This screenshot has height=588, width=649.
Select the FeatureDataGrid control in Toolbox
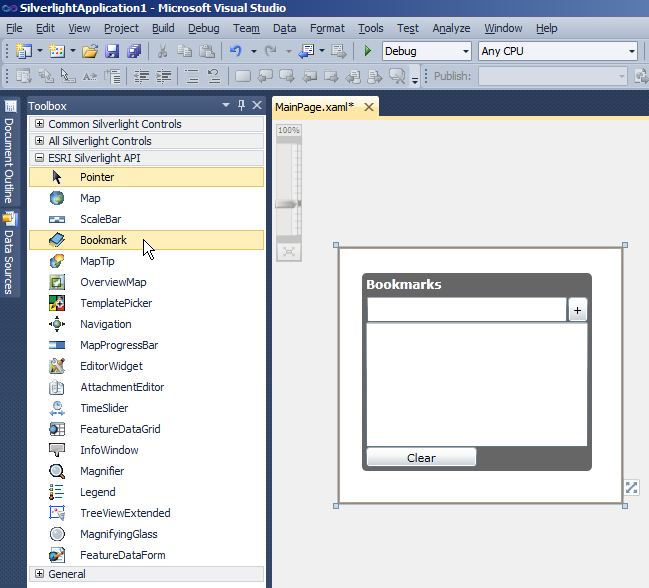click(147, 429)
